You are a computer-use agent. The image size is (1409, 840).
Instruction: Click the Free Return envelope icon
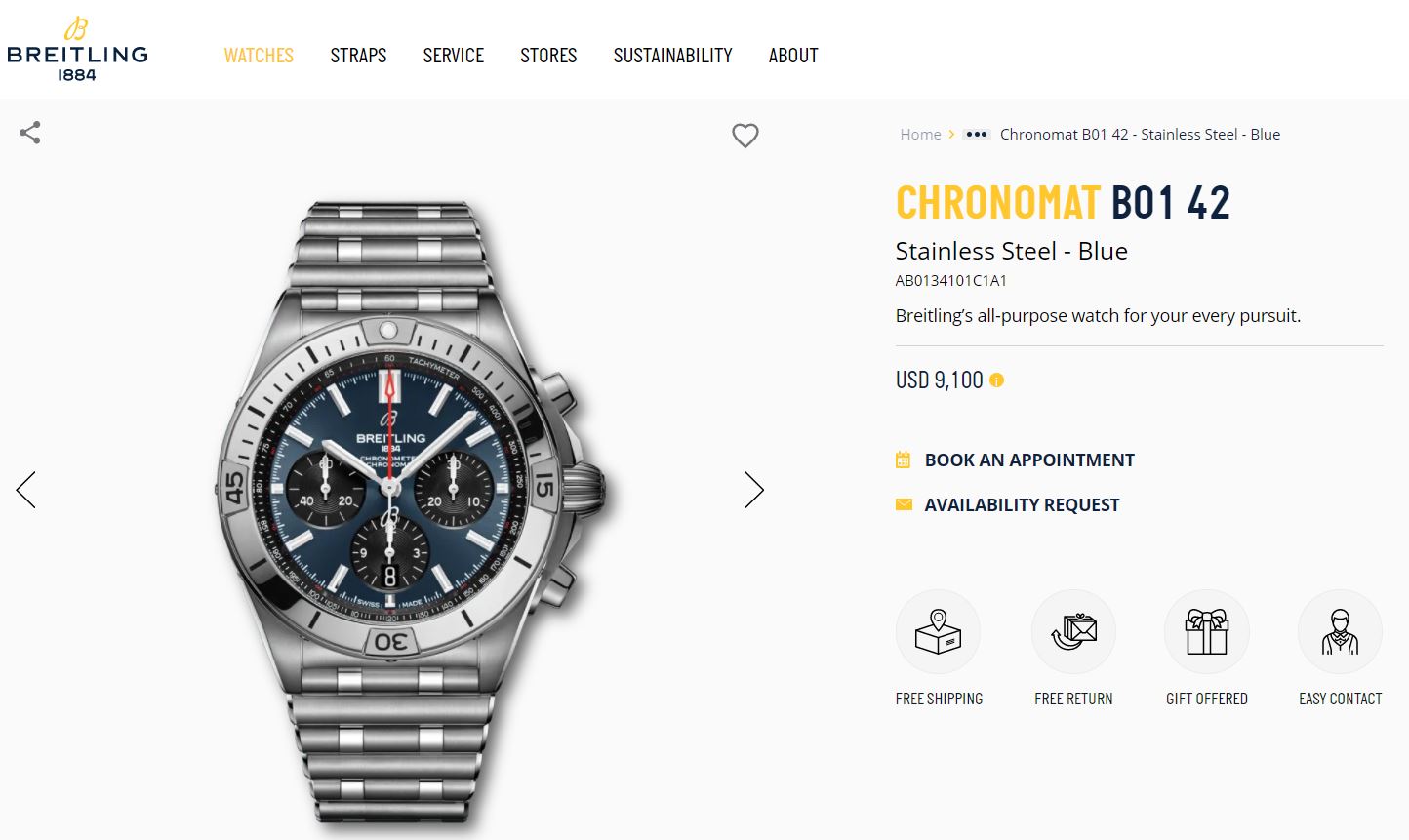pyautogui.click(x=1073, y=632)
